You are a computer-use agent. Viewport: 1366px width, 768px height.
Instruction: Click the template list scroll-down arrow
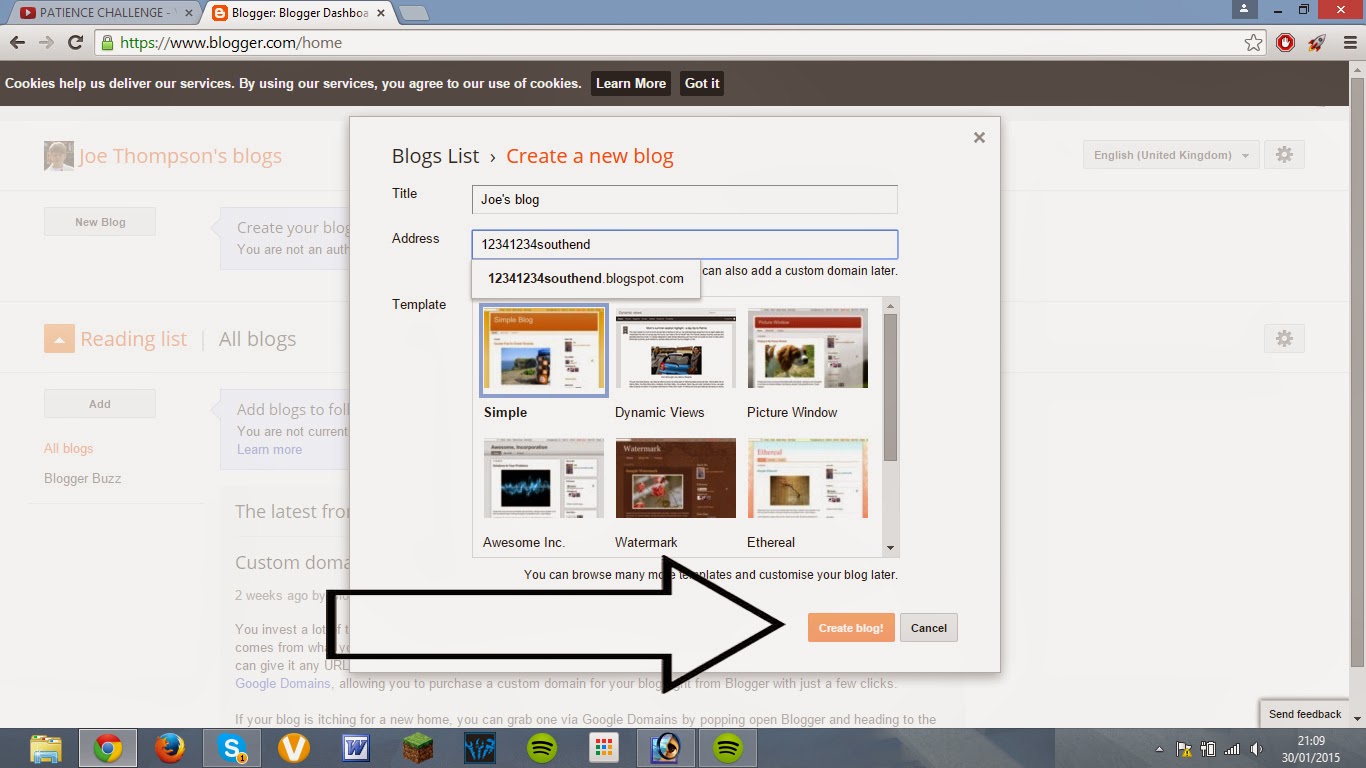890,549
